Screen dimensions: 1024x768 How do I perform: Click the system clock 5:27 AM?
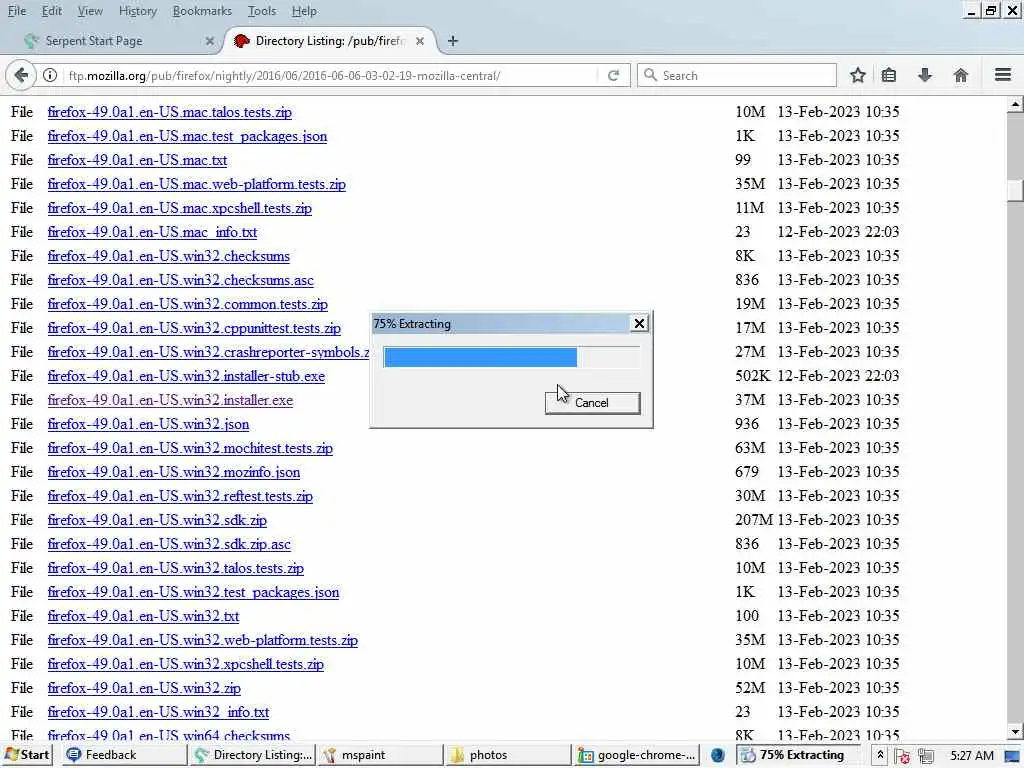[972, 756]
